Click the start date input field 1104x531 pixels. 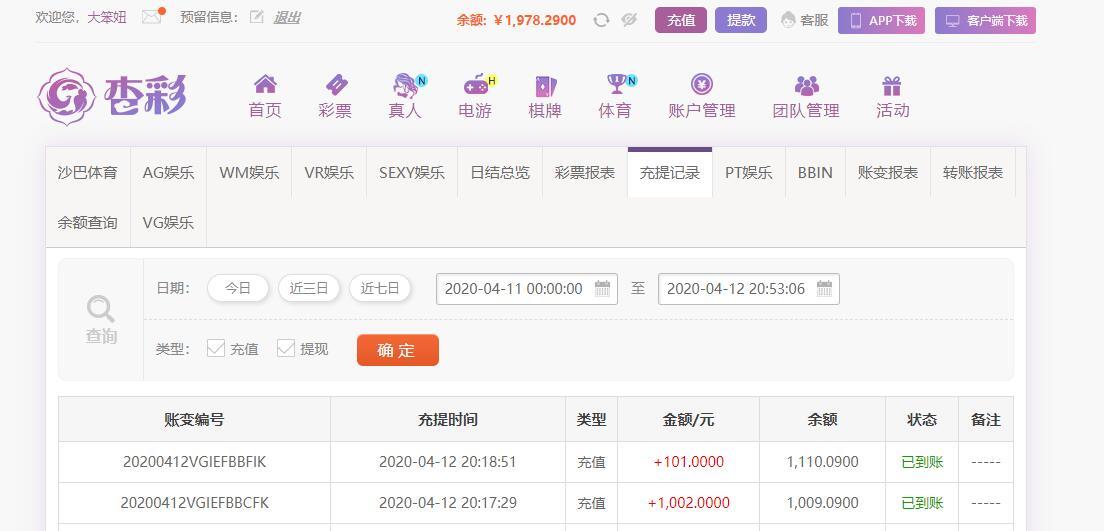pyautogui.click(x=527, y=289)
